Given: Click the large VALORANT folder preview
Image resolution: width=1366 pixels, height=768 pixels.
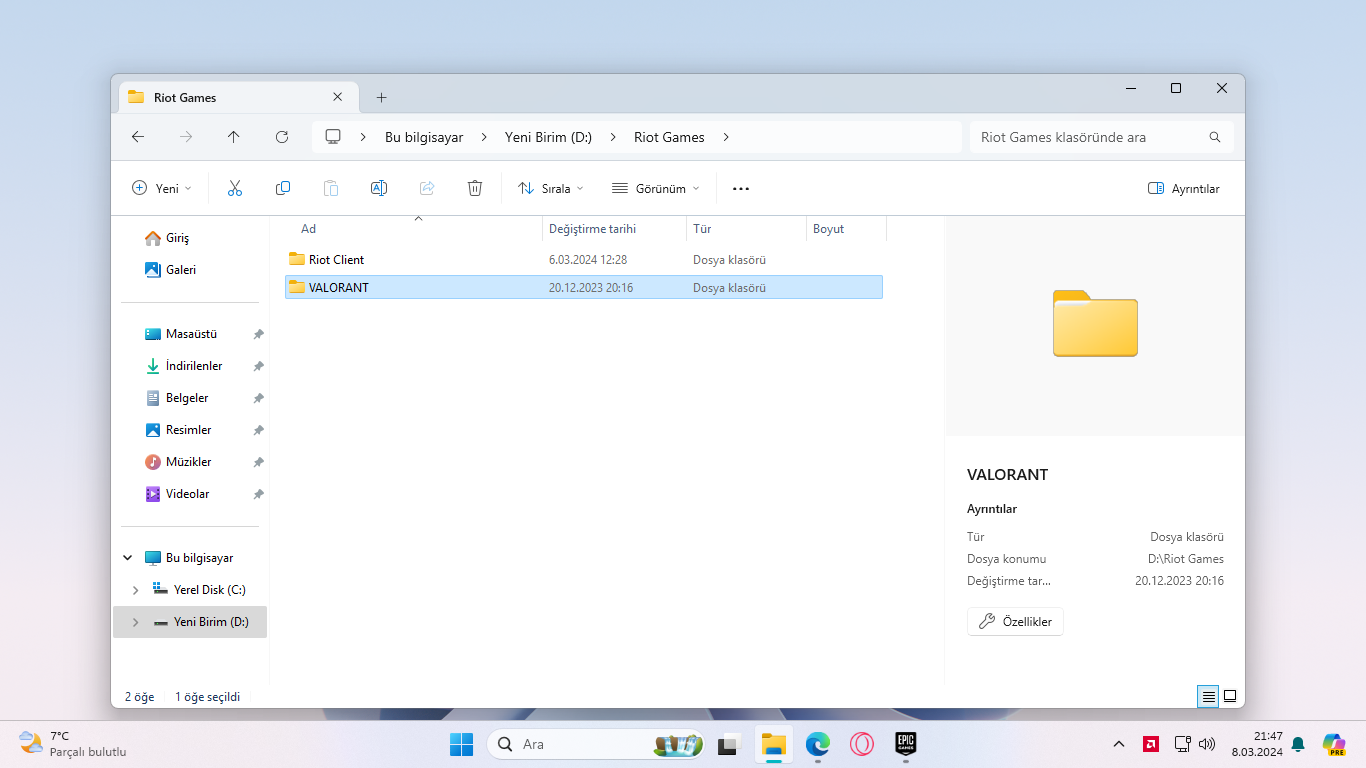Looking at the screenshot, I should (x=1095, y=323).
